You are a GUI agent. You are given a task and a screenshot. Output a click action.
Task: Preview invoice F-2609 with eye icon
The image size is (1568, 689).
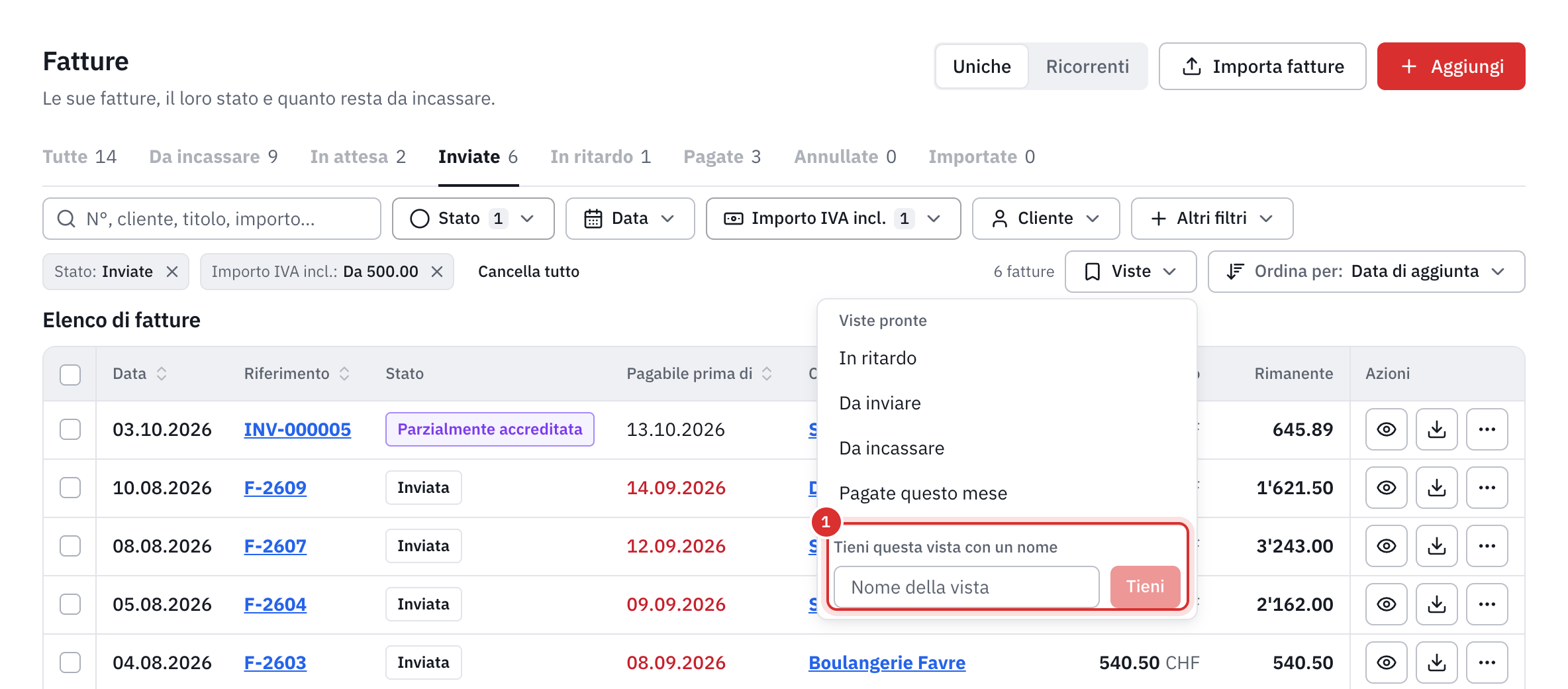pyautogui.click(x=1386, y=488)
